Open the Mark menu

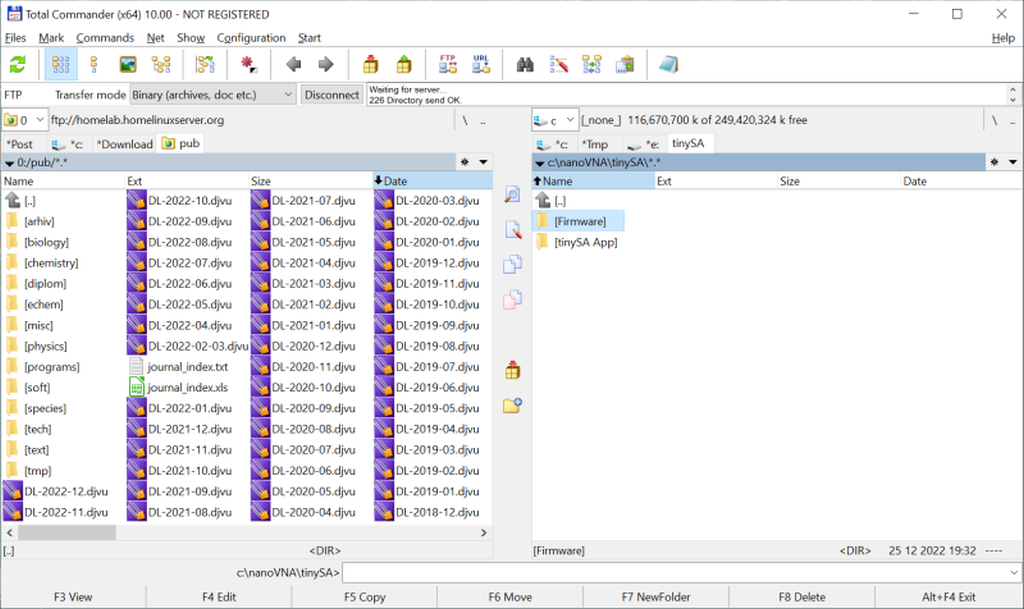pyautogui.click(x=51, y=38)
